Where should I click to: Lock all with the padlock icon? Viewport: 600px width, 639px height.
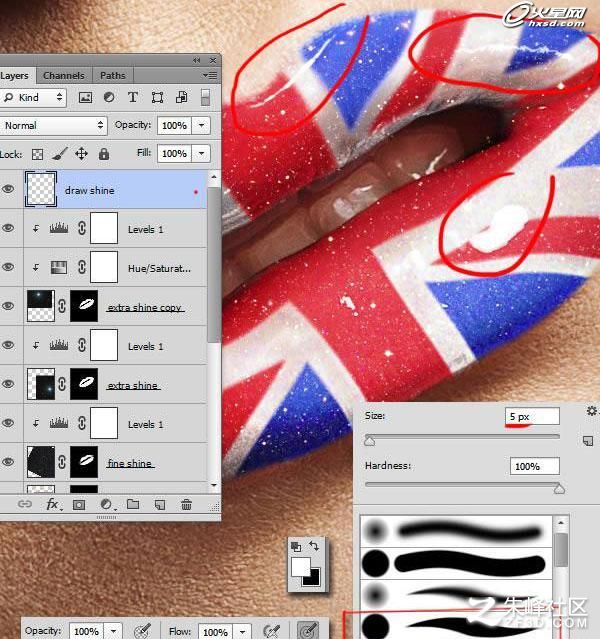coord(104,154)
